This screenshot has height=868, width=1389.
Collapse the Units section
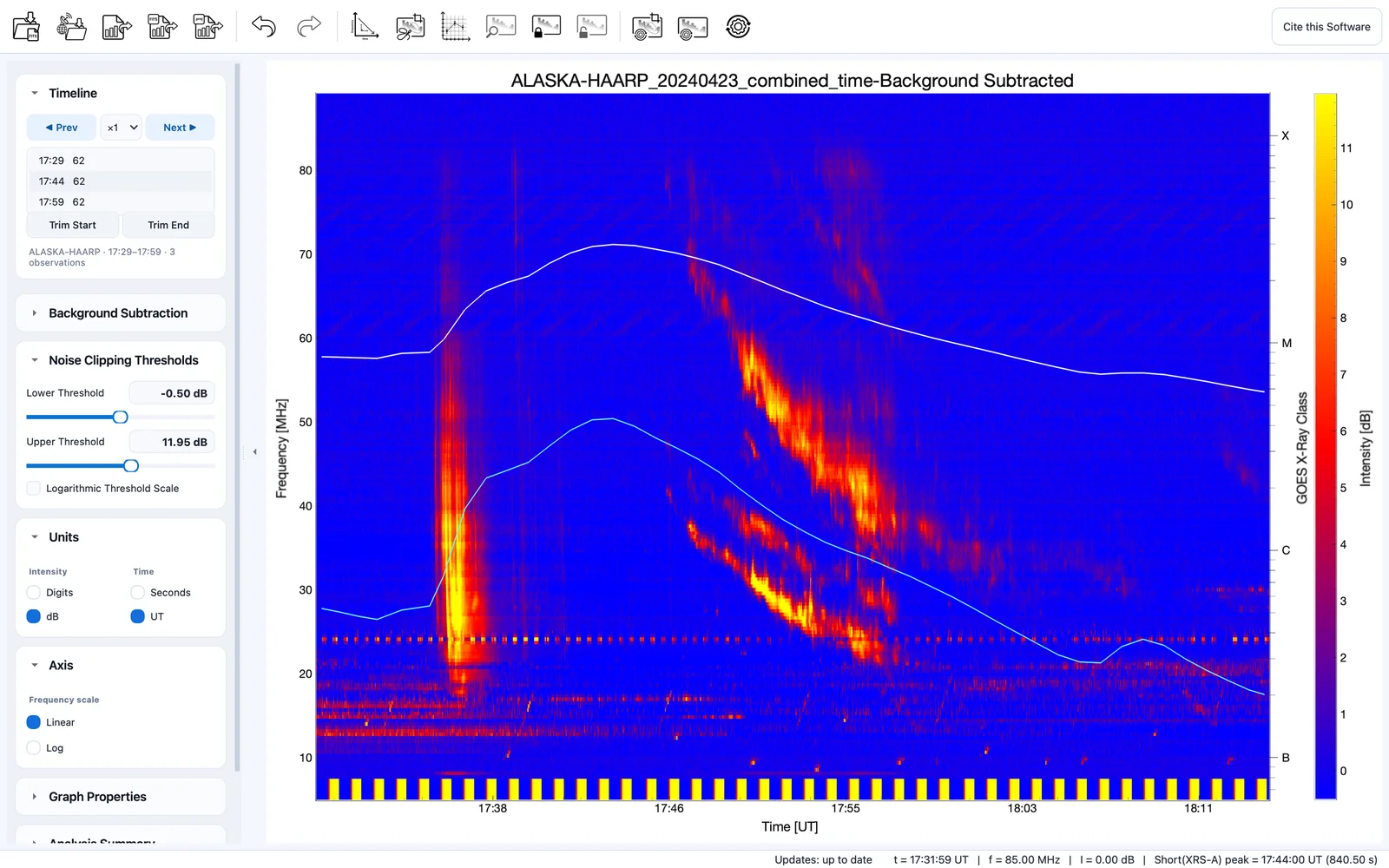[x=35, y=537]
